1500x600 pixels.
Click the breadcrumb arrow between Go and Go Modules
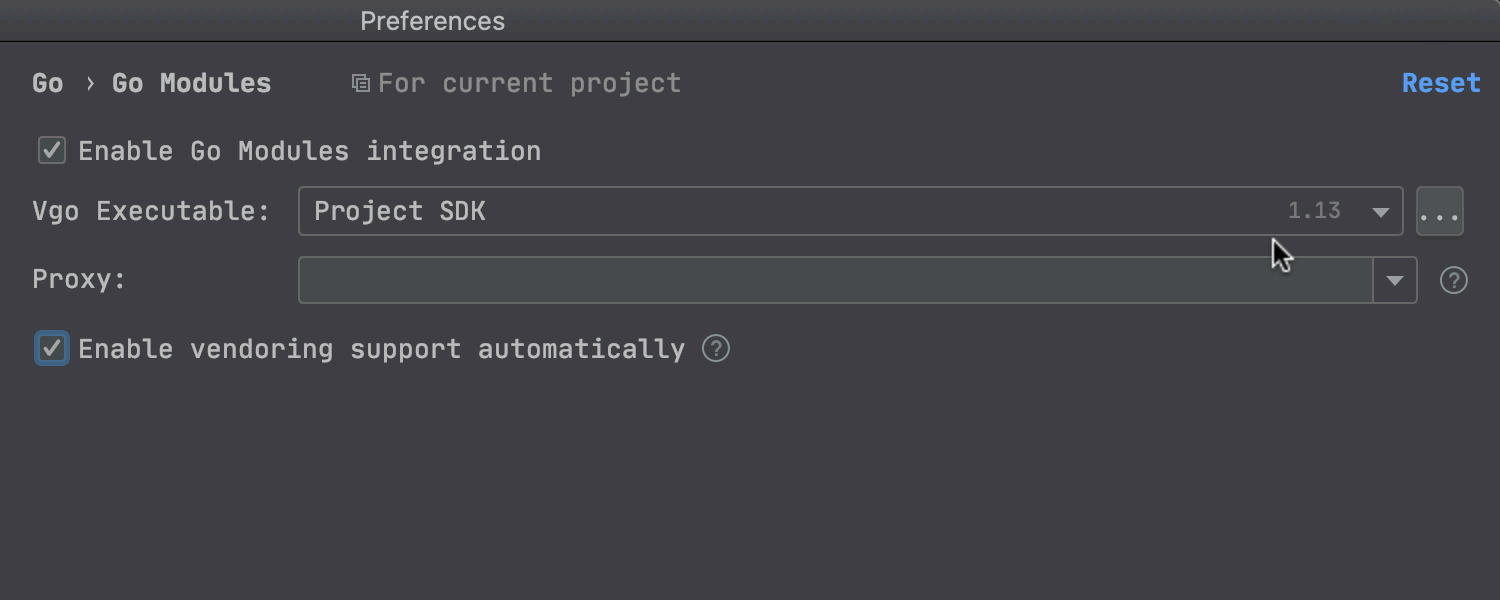89,83
